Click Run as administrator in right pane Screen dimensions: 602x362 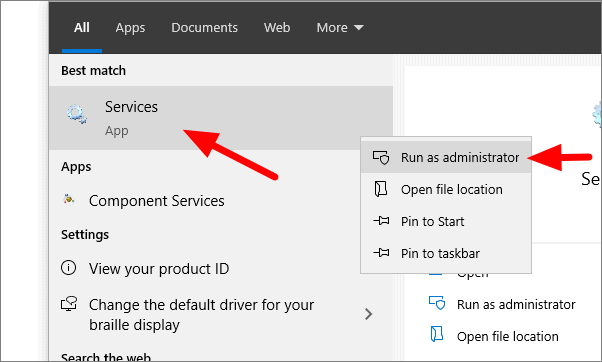(x=516, y=304)
